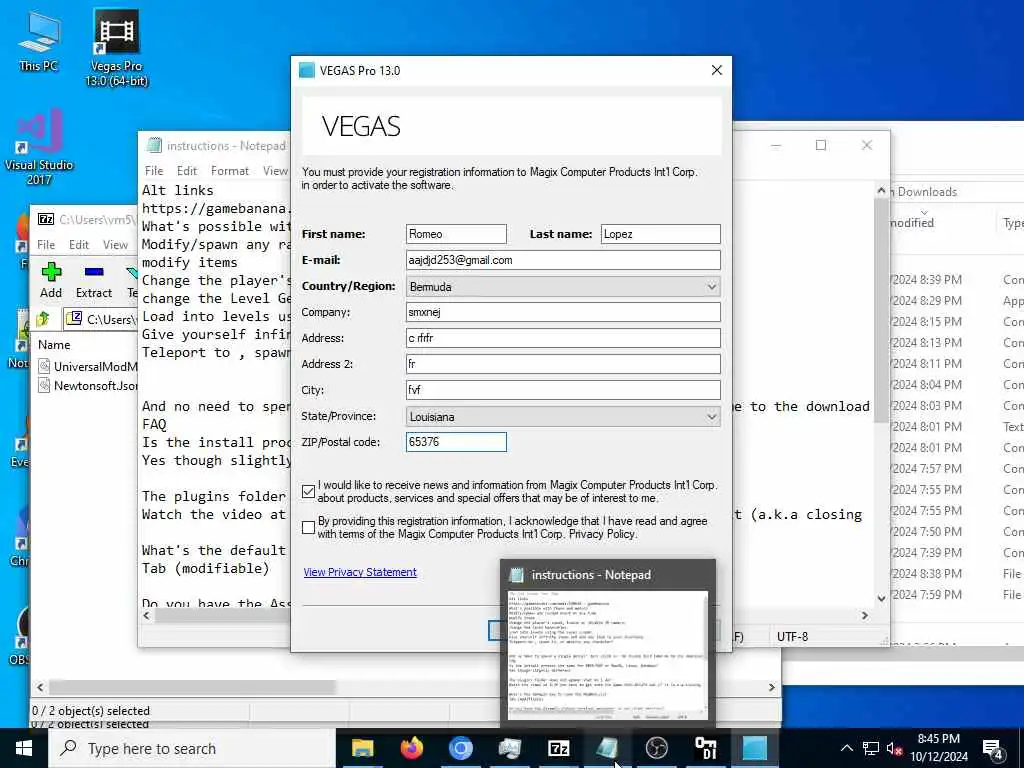Open the Vegas Pro 13.0 desktop shortcut
The image size is (1024, 768).
[116, 48]
